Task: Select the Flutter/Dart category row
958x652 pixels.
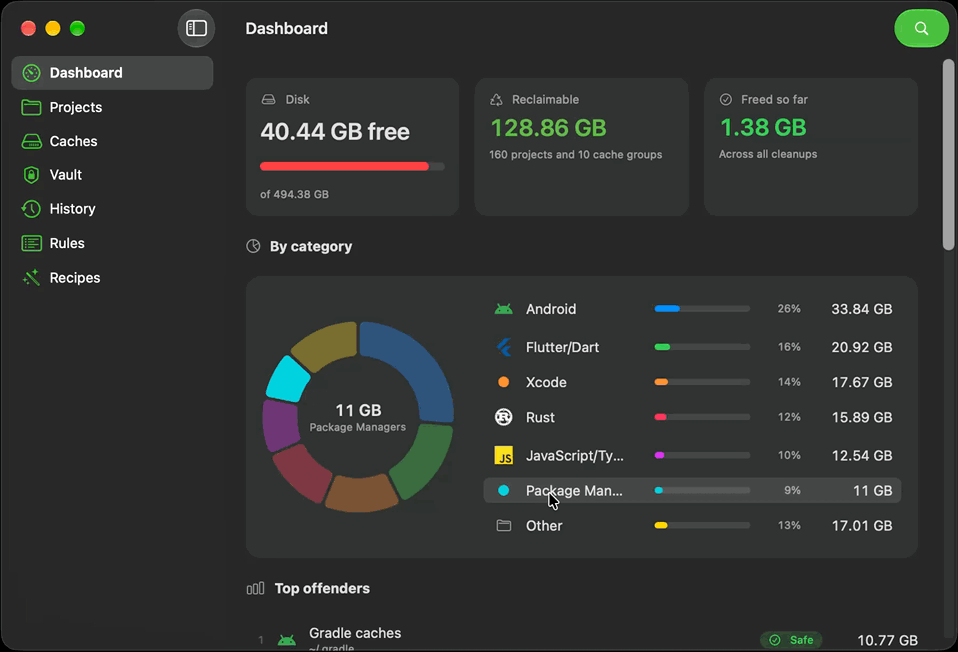Action: pos(692,347)
